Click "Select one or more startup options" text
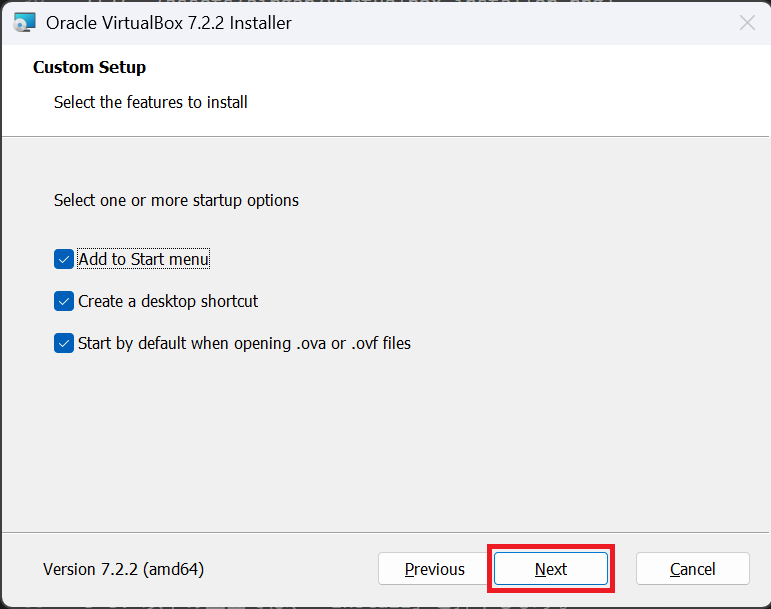Image resolution: width=771 pixels, height=609 pixels. coord(176,200)
